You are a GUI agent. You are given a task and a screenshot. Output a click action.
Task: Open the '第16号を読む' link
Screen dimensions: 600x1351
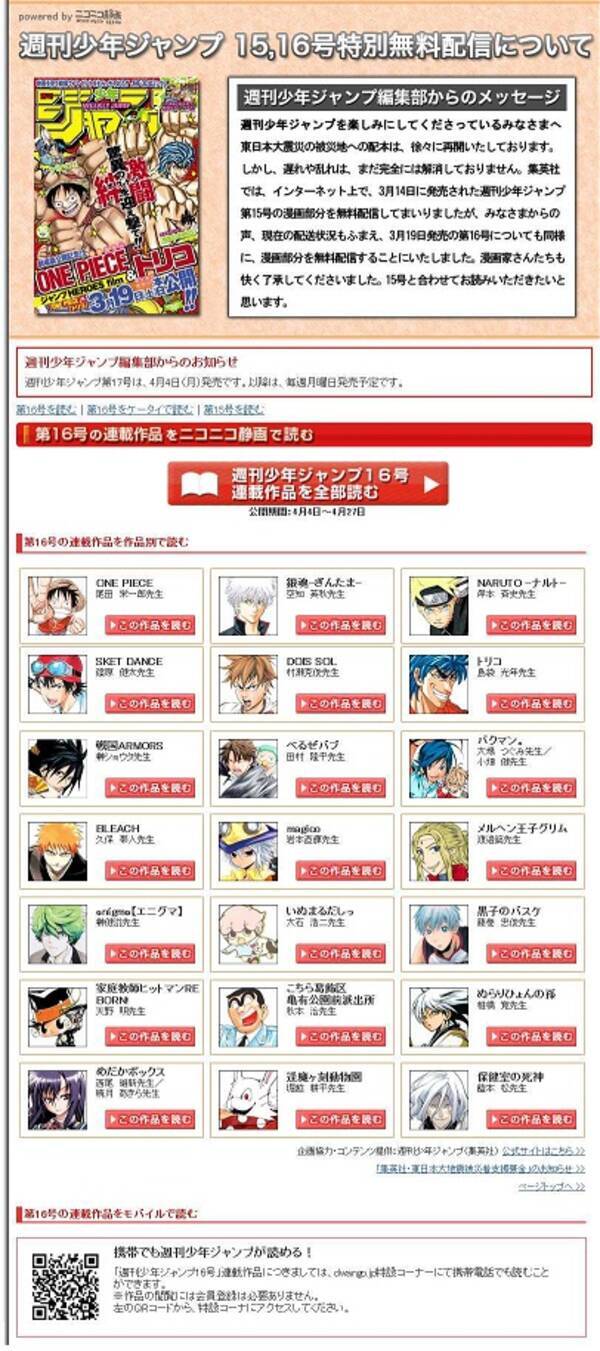click(46, 409)
